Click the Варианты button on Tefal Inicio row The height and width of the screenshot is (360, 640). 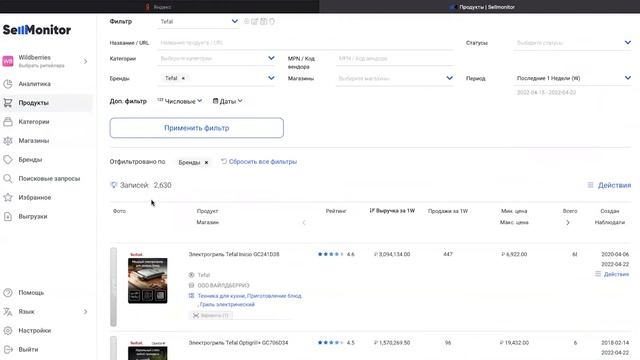click(211, 316)
